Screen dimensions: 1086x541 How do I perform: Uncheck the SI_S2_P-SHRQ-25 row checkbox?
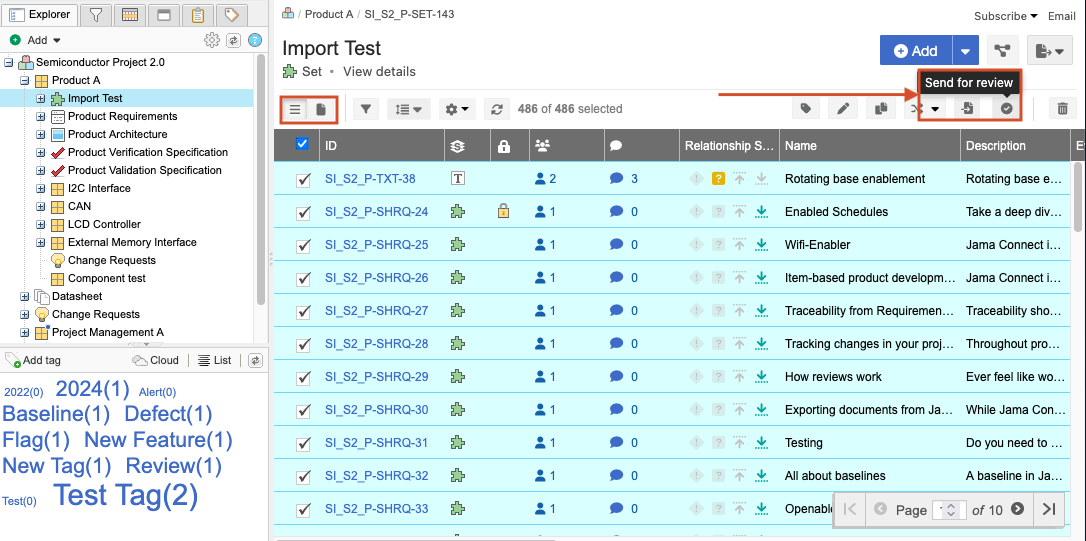[x=303, y=246]
